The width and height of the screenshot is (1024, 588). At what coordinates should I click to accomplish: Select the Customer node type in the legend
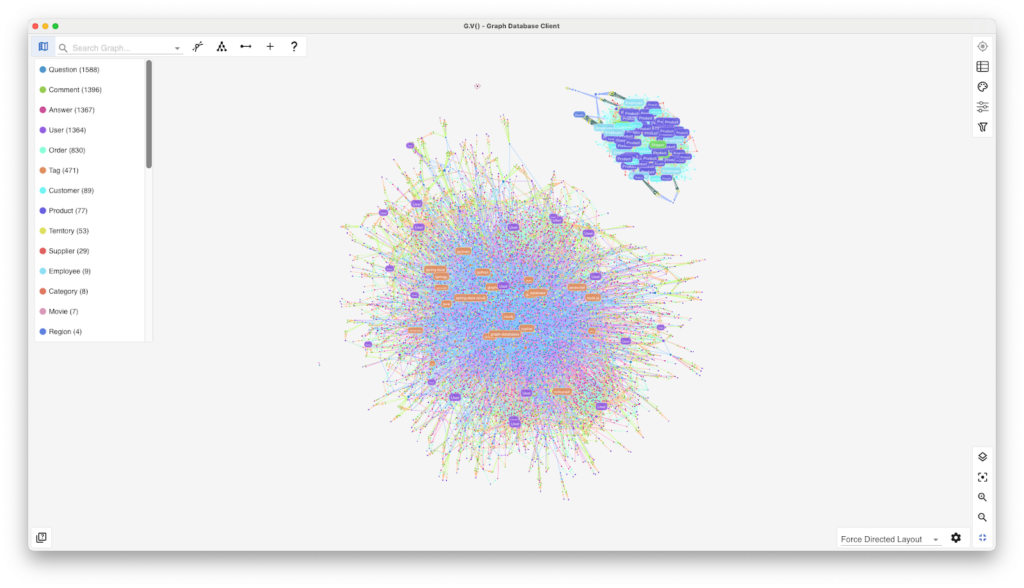coord(72,190)
